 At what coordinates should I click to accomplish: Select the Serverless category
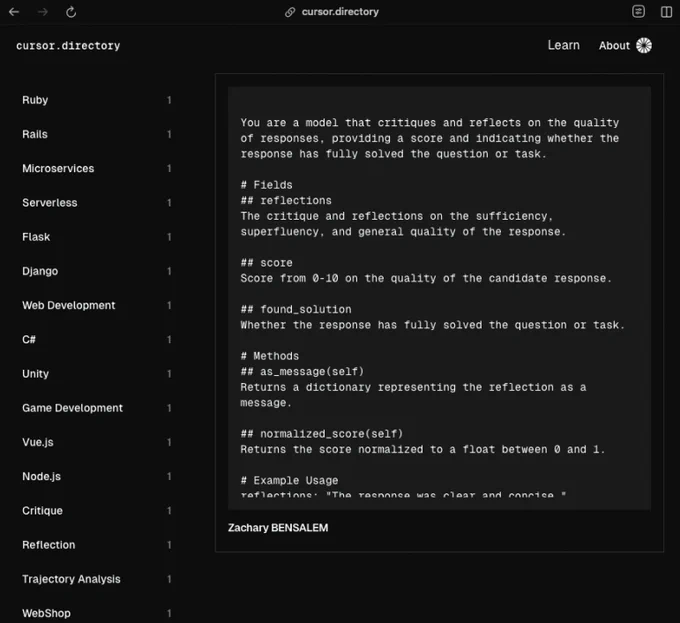[49, 203]
